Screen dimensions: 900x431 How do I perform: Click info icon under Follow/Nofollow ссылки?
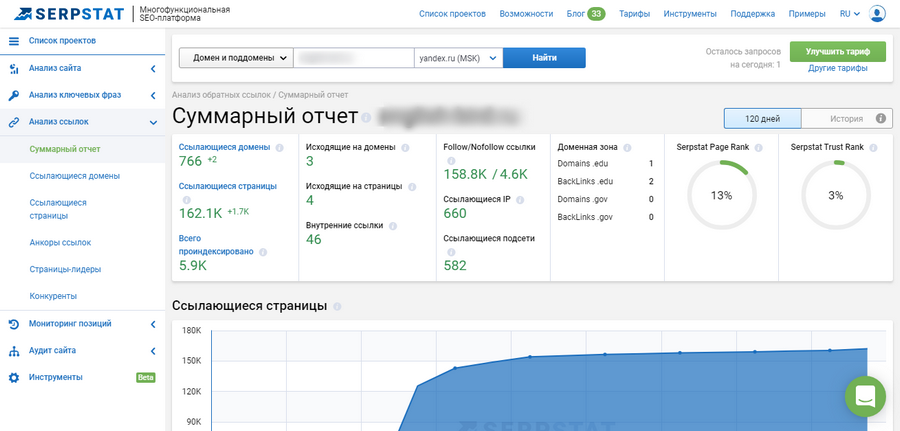point(451,161)
